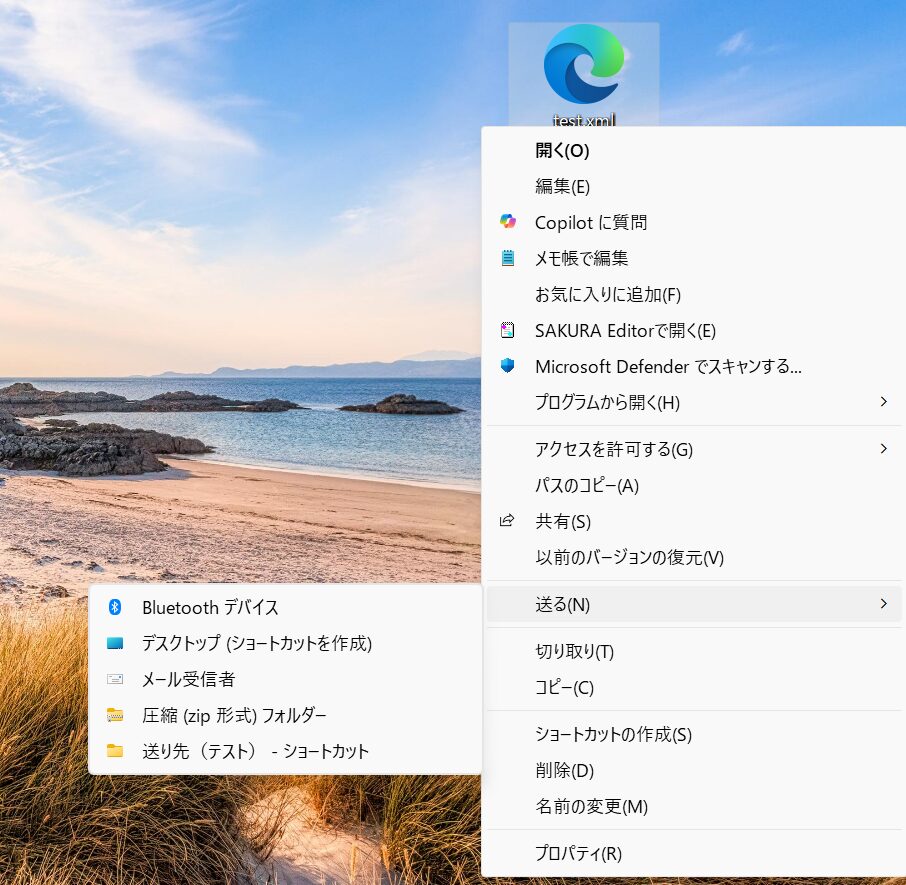906x885 pixels.
Task: Choose コピー(C) from the menu
Action: pyautogui.click(x=694, y=687)
